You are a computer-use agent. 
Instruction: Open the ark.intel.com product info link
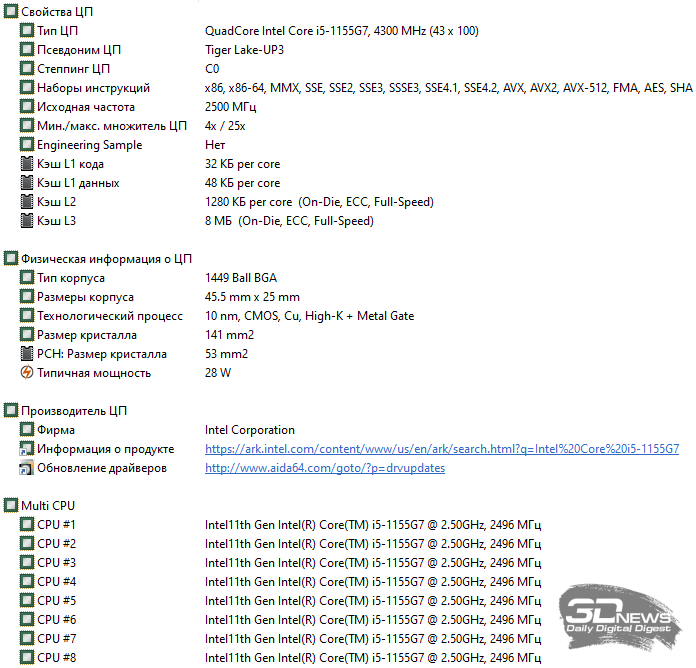point(442,449)
